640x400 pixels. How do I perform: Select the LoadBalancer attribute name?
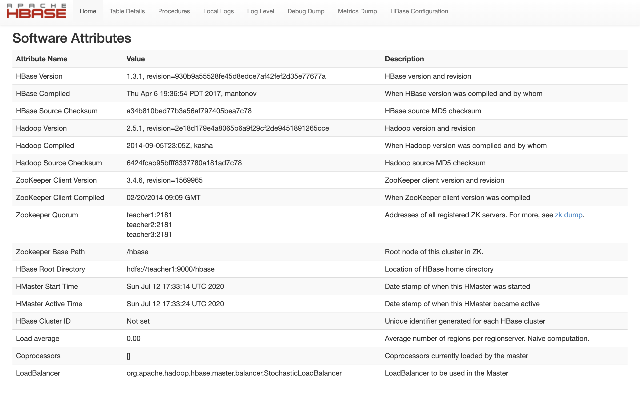tap(38, 373)
